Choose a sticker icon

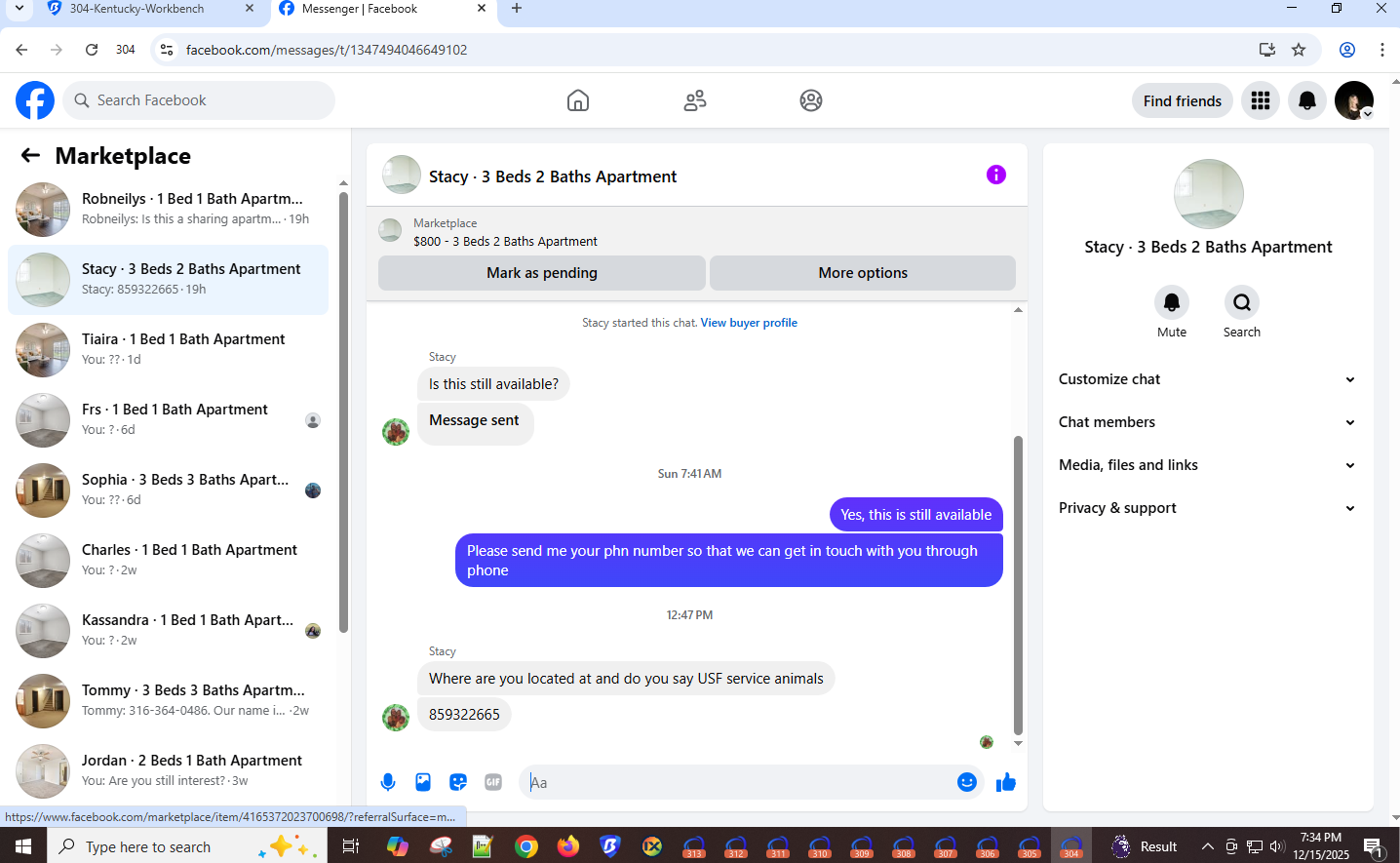(458, 782)
